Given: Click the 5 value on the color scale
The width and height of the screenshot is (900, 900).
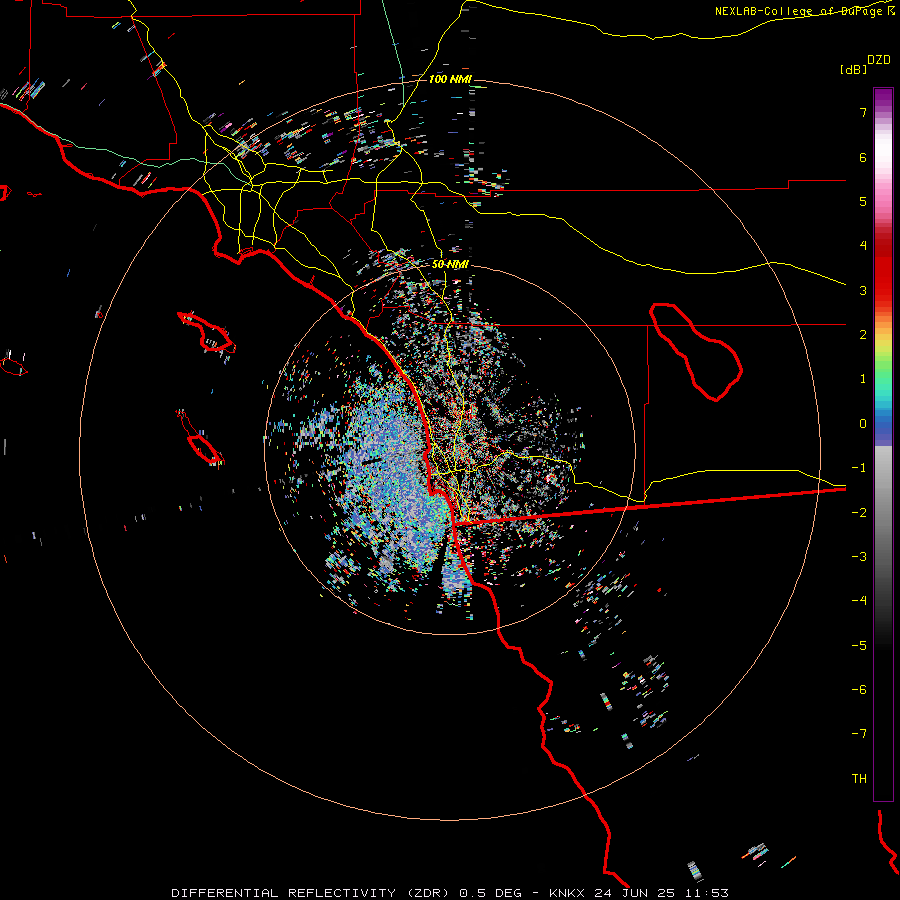Looking at the screenshot, I should pos(863,201).
